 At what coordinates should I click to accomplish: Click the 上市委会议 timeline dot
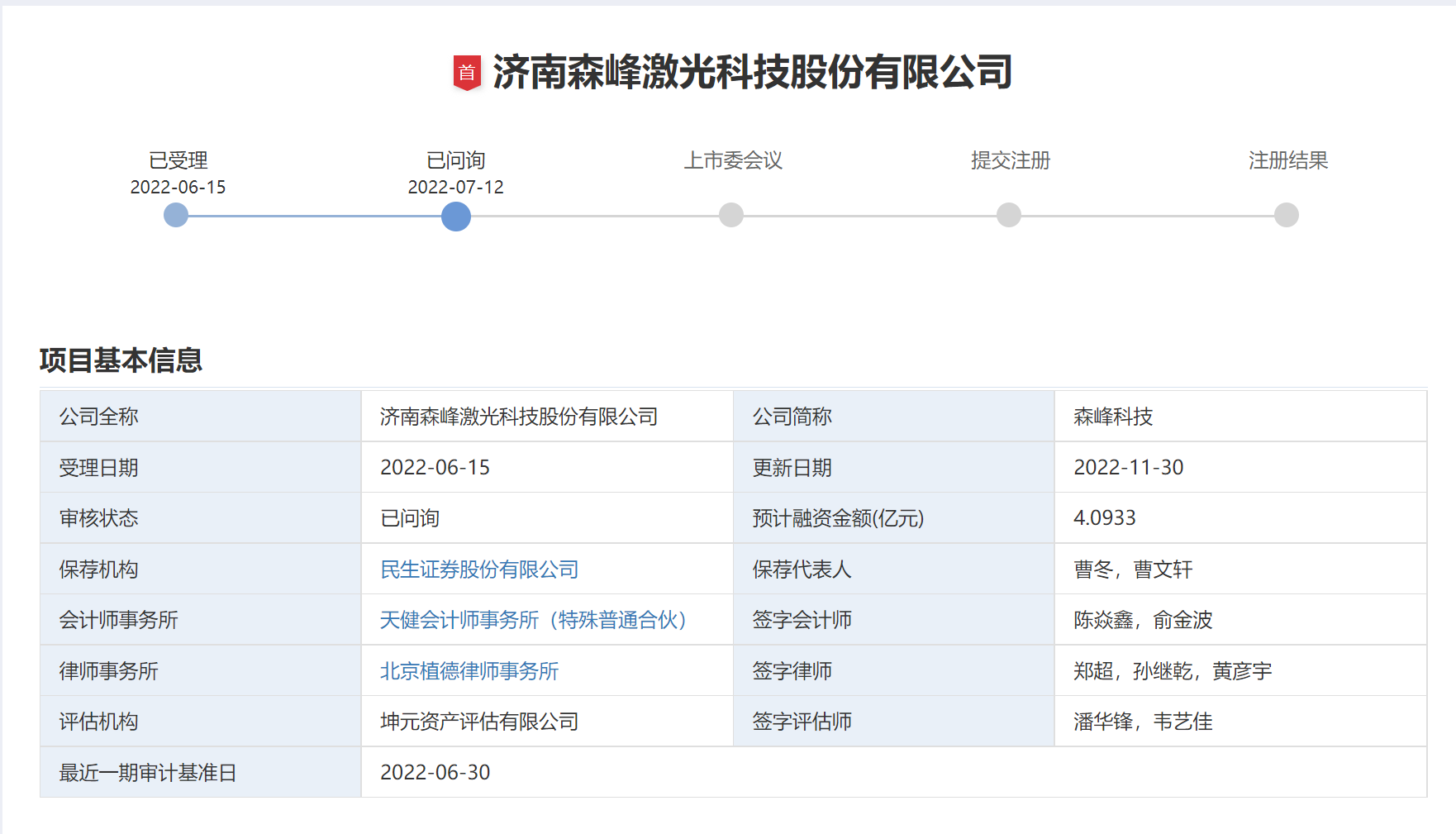[x=731, y=215]
